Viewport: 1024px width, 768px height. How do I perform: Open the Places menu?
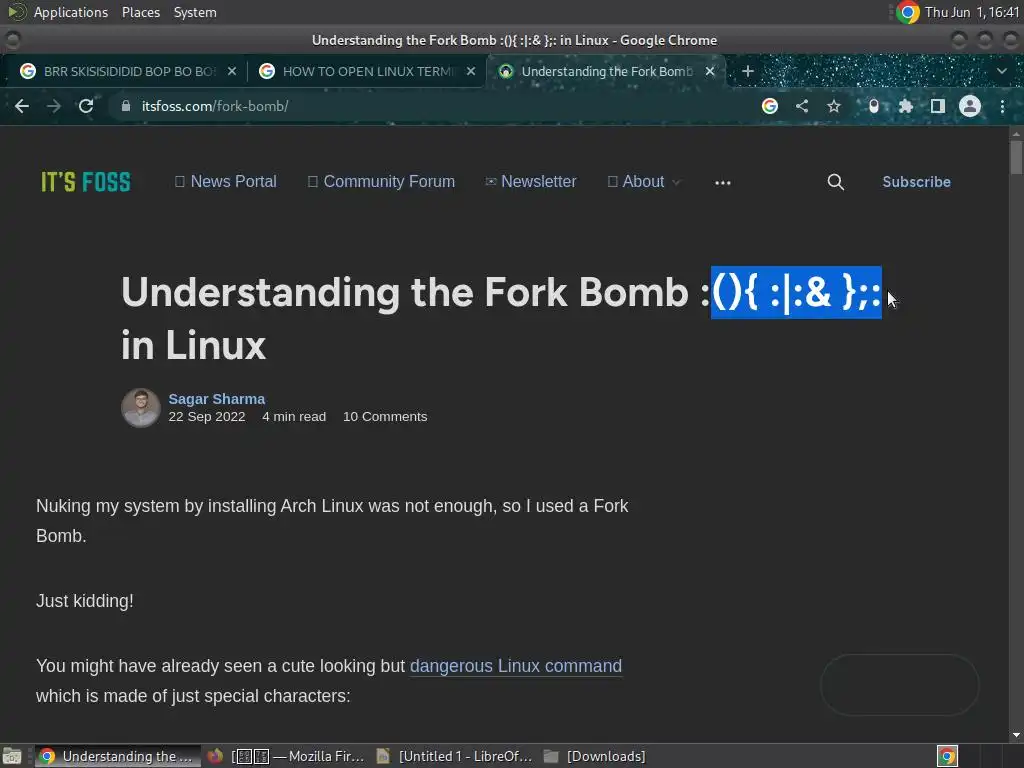[141, 12]
